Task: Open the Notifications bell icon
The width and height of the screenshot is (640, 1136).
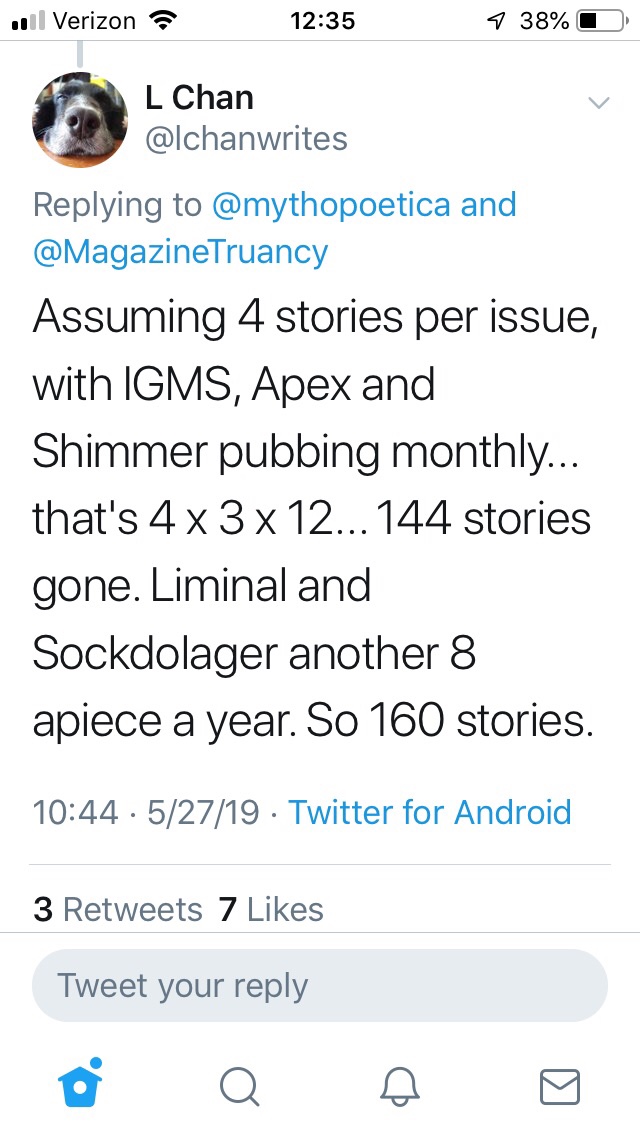Action: coord(399,1086)
